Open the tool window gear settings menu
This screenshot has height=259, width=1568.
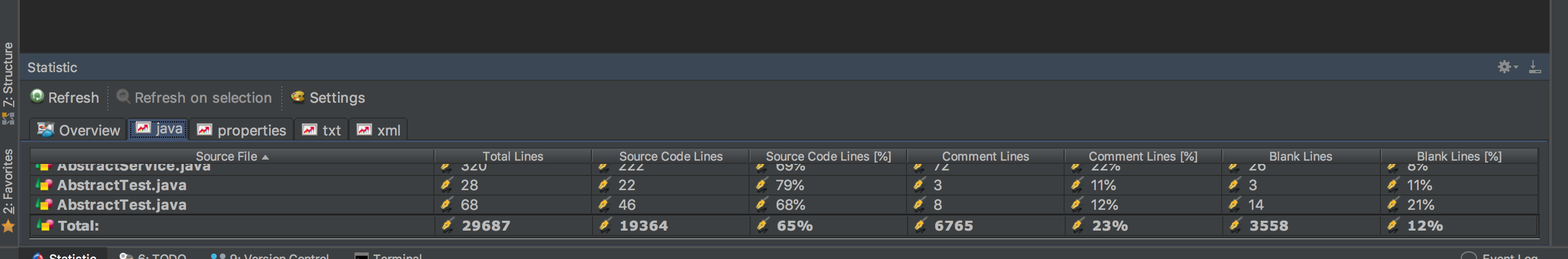coord(1507,67)
